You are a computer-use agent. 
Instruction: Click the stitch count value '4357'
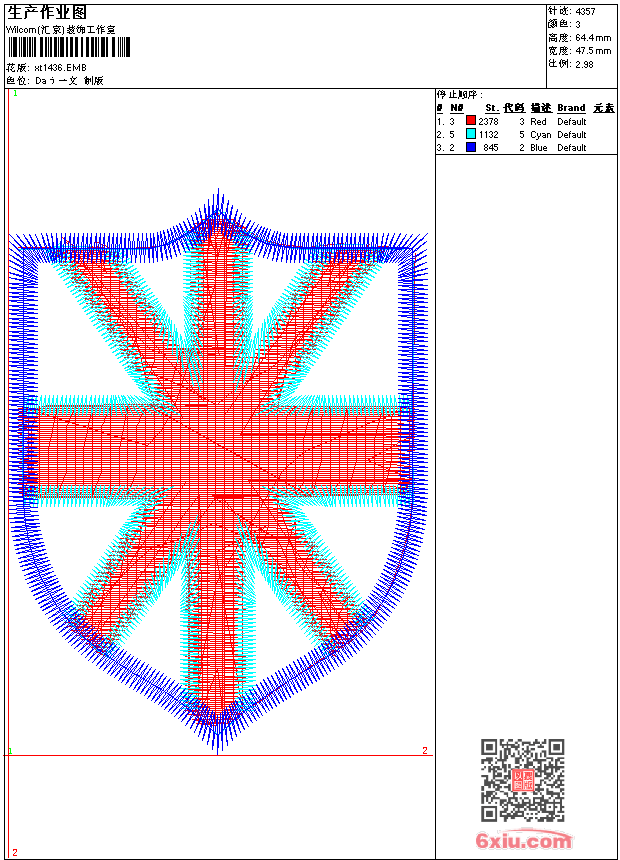585,11
